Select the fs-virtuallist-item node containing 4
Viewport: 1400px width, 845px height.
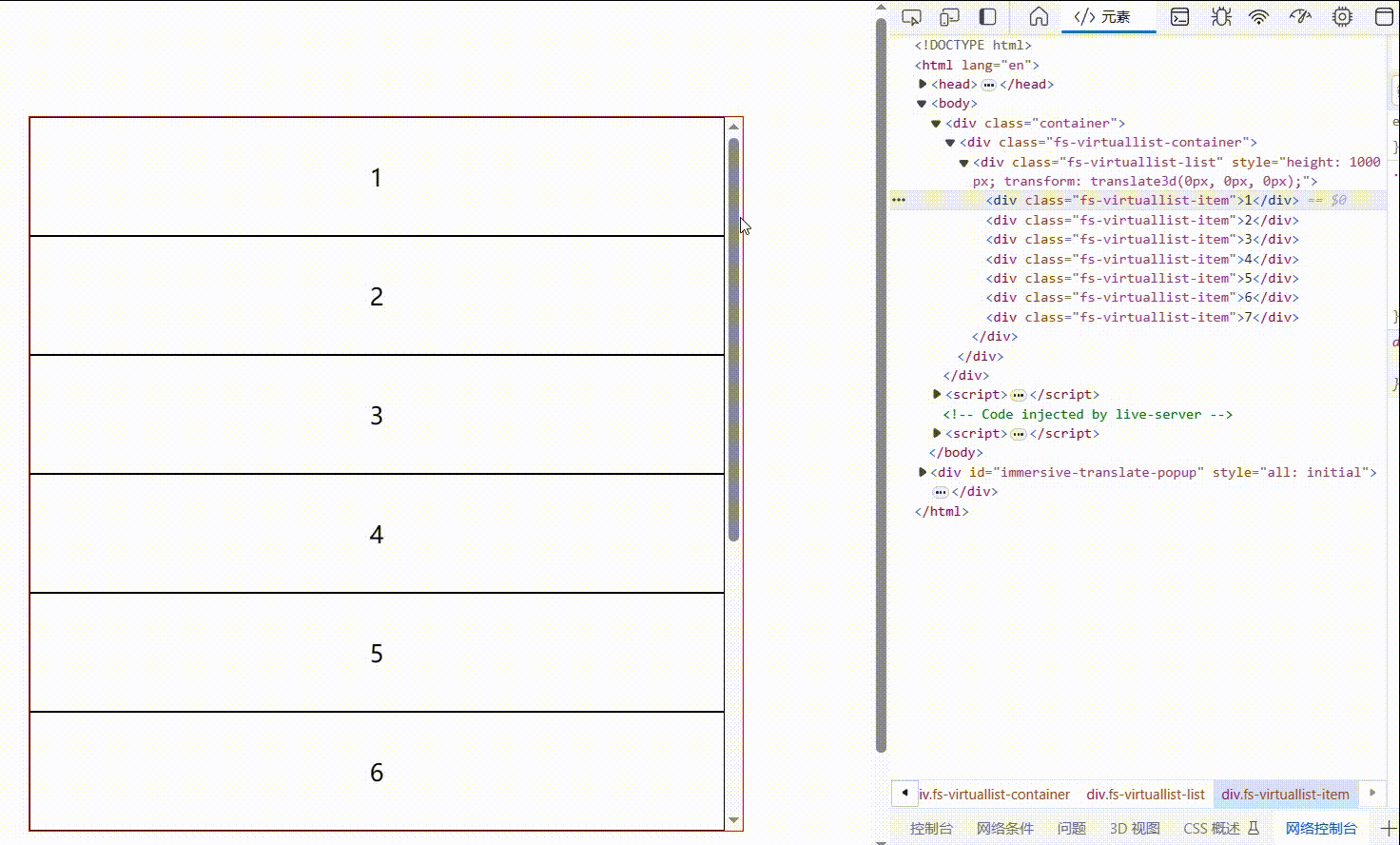point(1142,259)
